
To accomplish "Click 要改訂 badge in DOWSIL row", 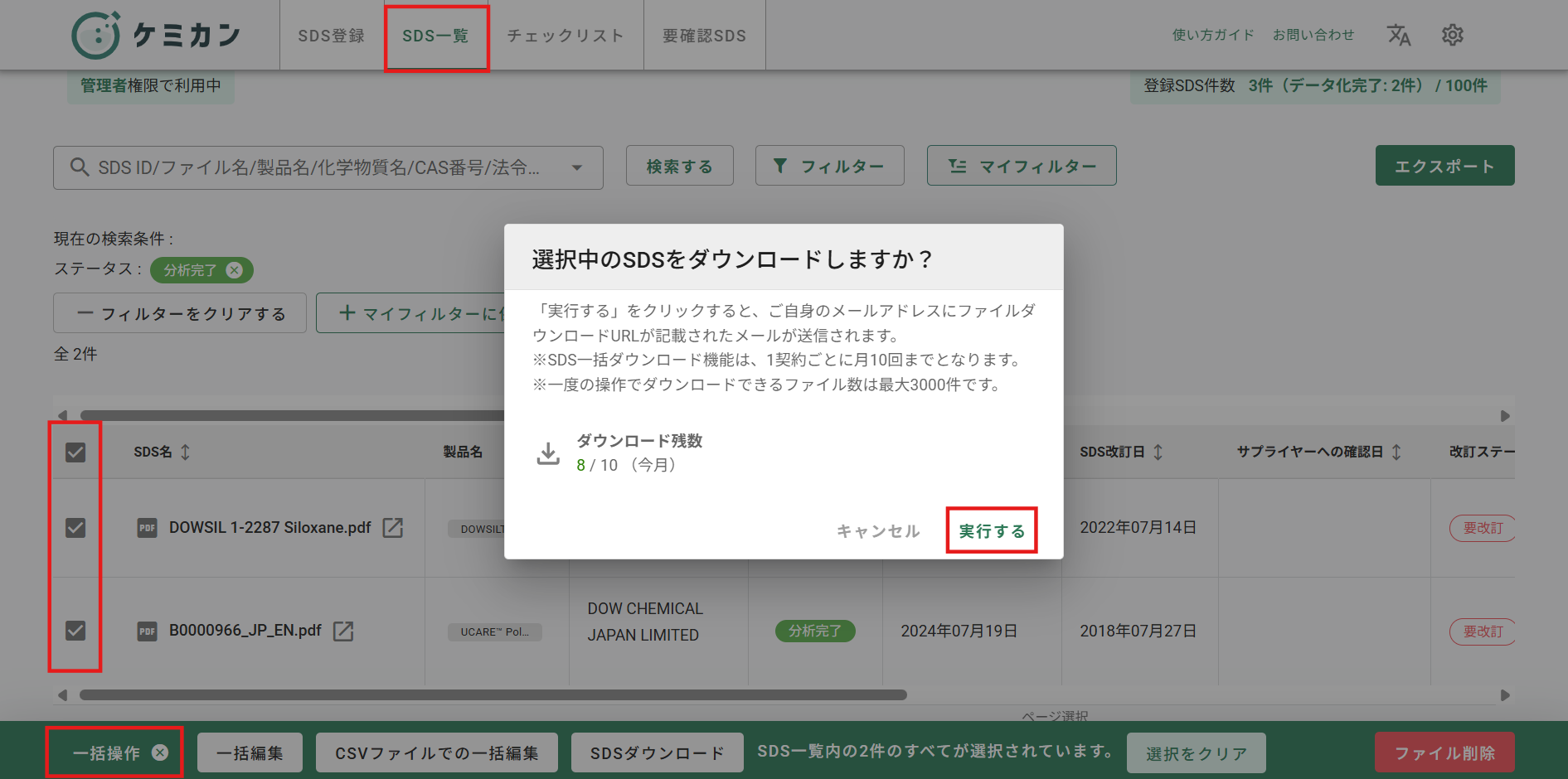I will [1483, 528].
